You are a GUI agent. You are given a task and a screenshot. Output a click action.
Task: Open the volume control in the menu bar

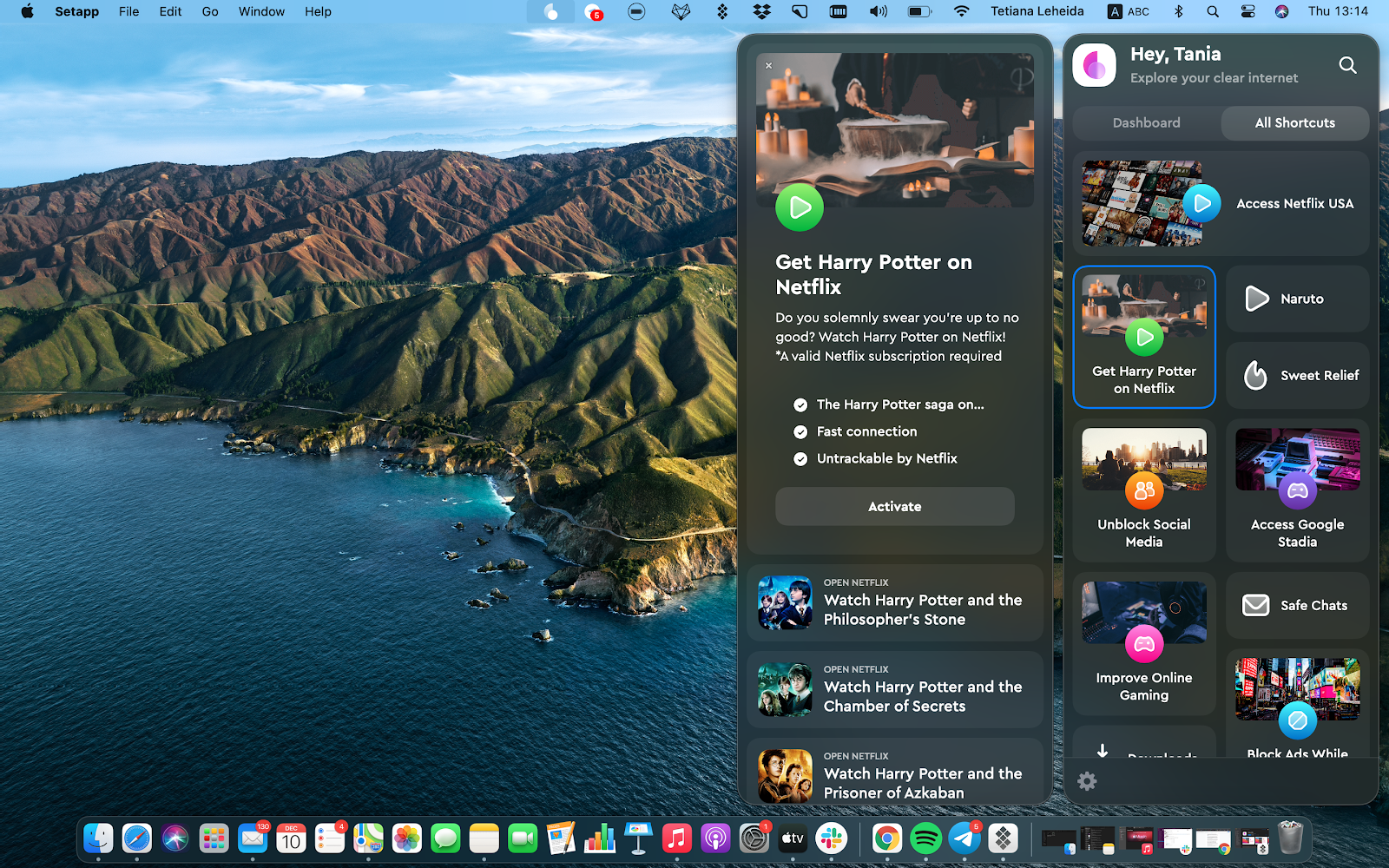[x=879, y=11]
